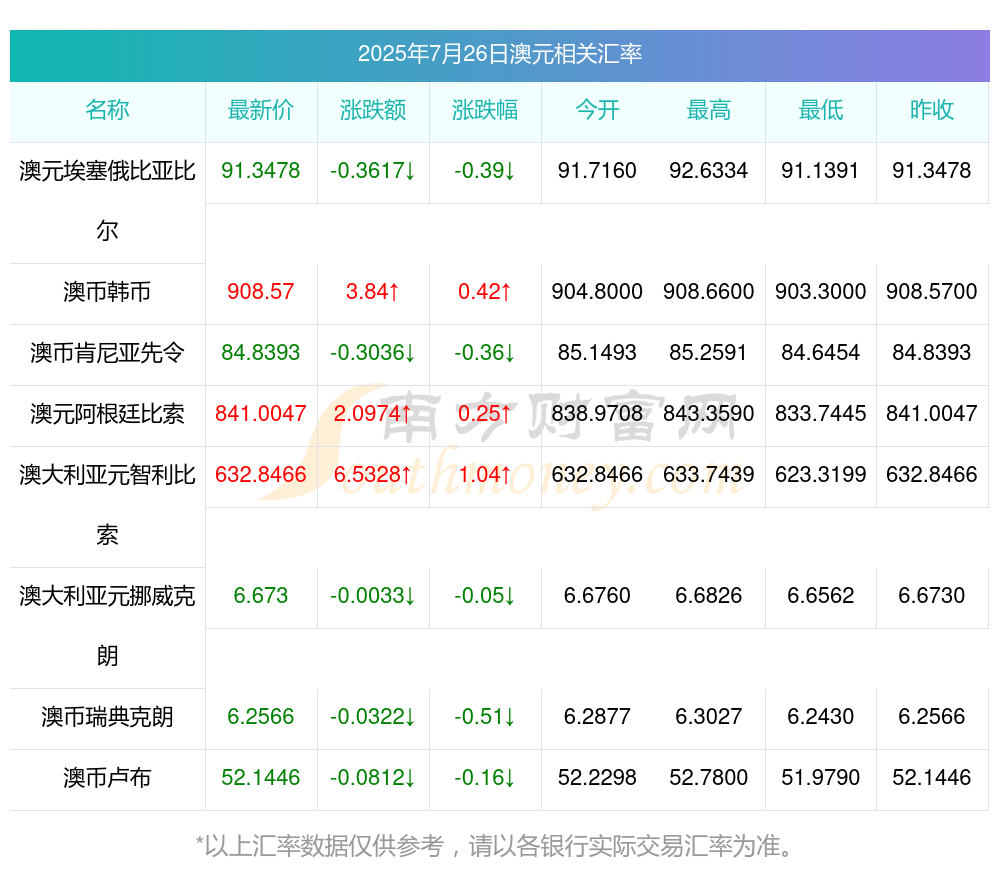
Task: Click high value 633.7439
Action: (x=709, y=475)
